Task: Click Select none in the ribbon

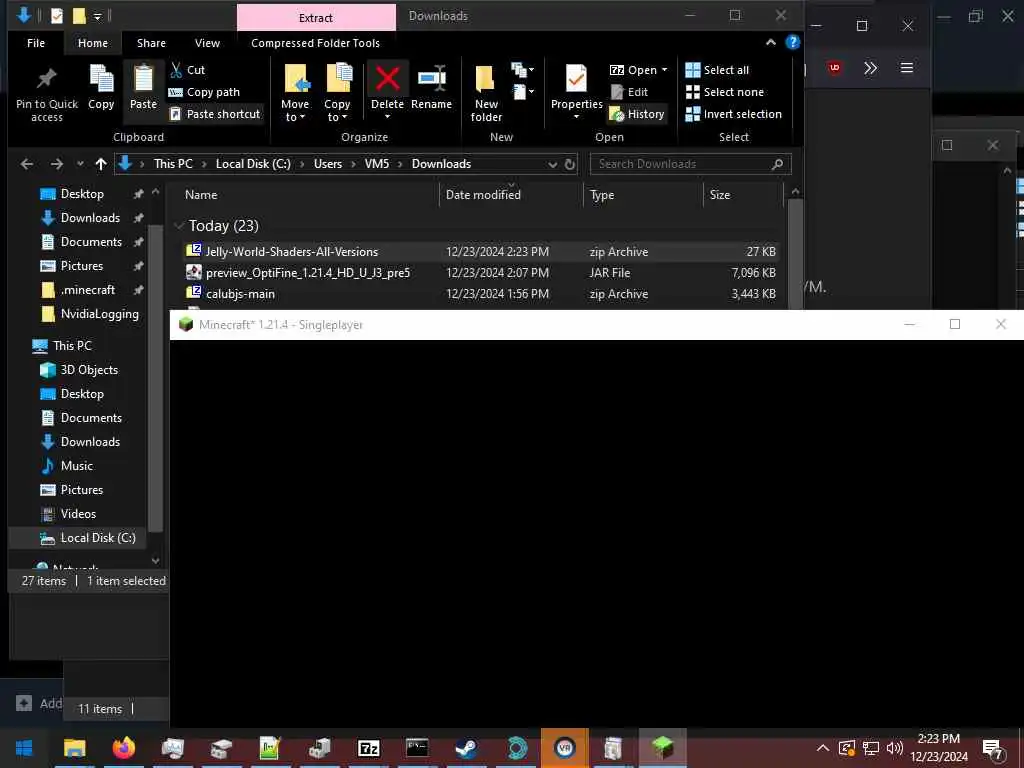Action: (725, 92)
